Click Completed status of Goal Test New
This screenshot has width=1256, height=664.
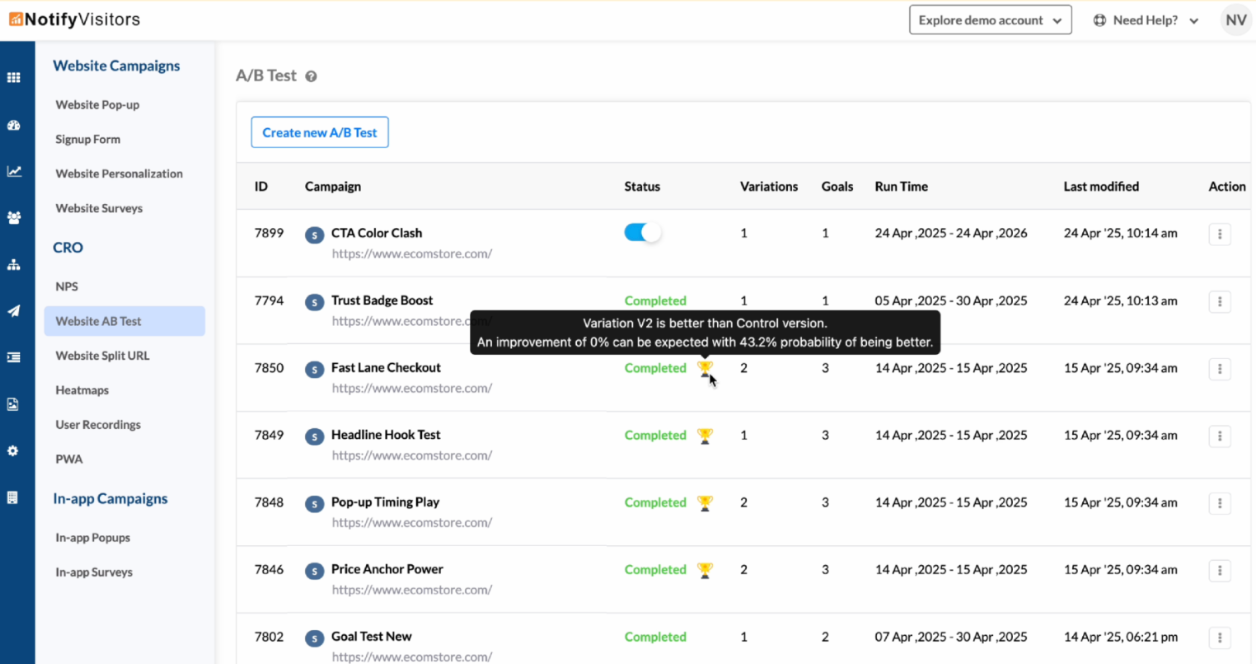tap(655, 637)
